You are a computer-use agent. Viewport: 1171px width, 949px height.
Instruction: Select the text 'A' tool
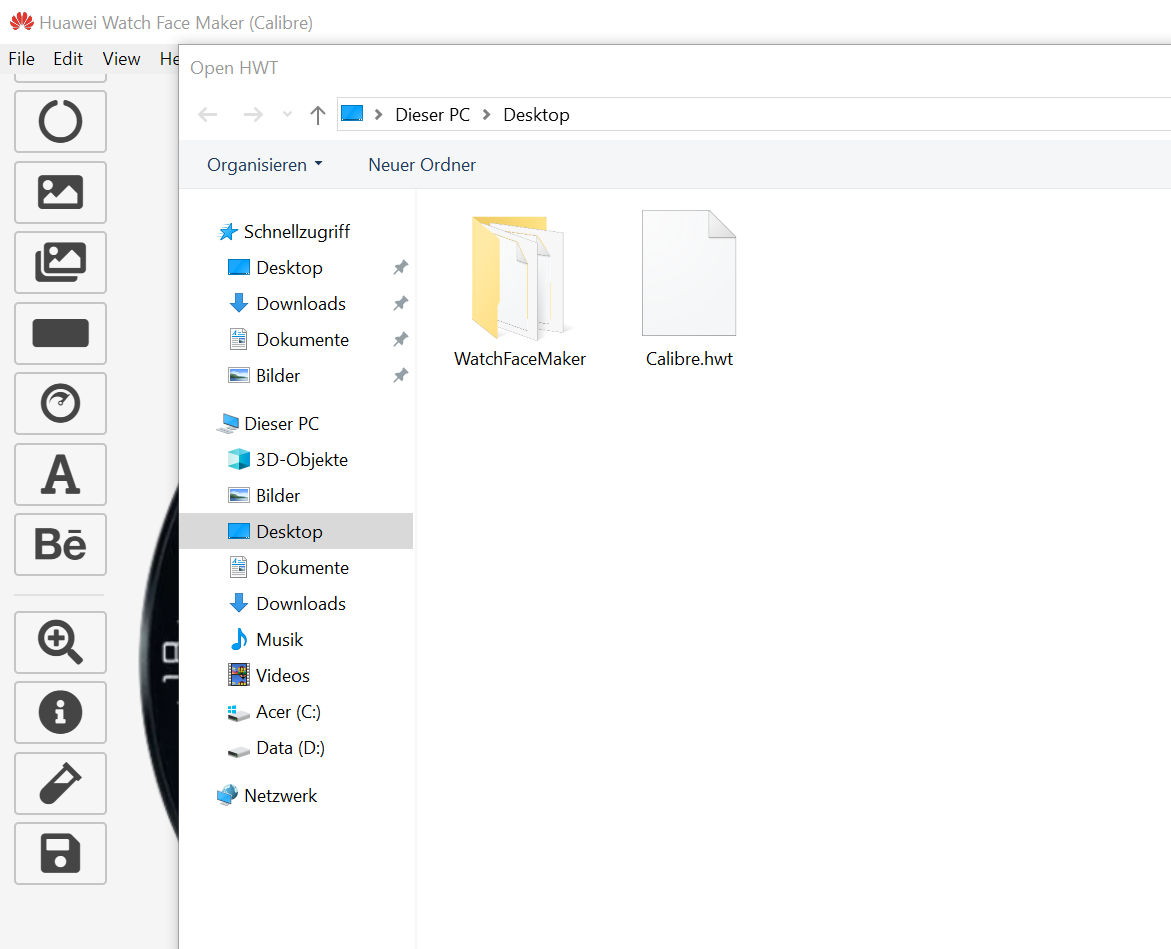click(x=60, y=474)
